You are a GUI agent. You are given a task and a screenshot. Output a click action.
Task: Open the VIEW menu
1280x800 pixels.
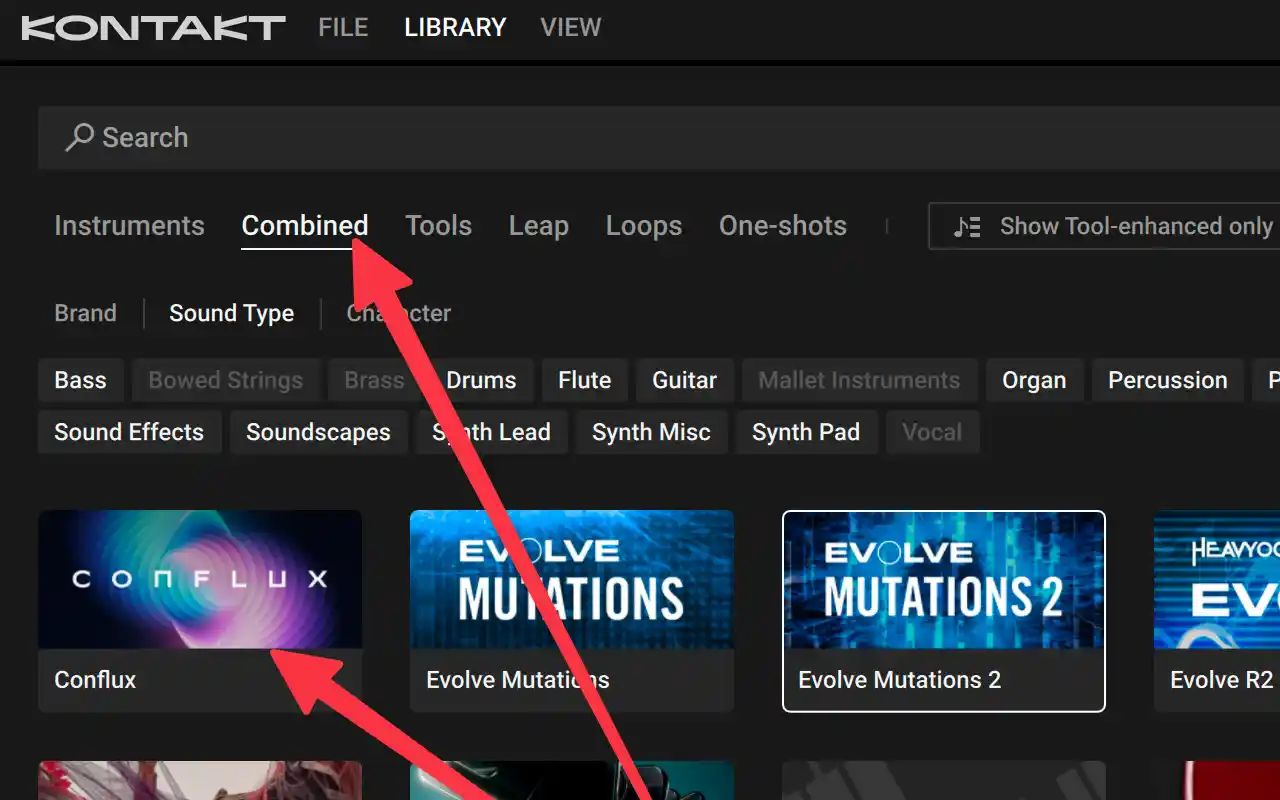(x=571, y=27)
